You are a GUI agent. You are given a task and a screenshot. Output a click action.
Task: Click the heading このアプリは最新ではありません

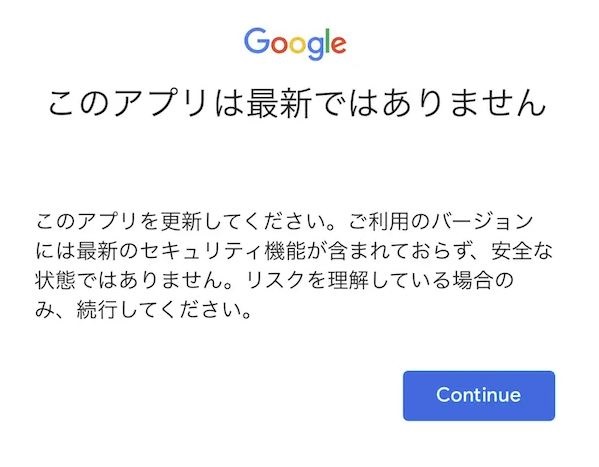(297, 103)
